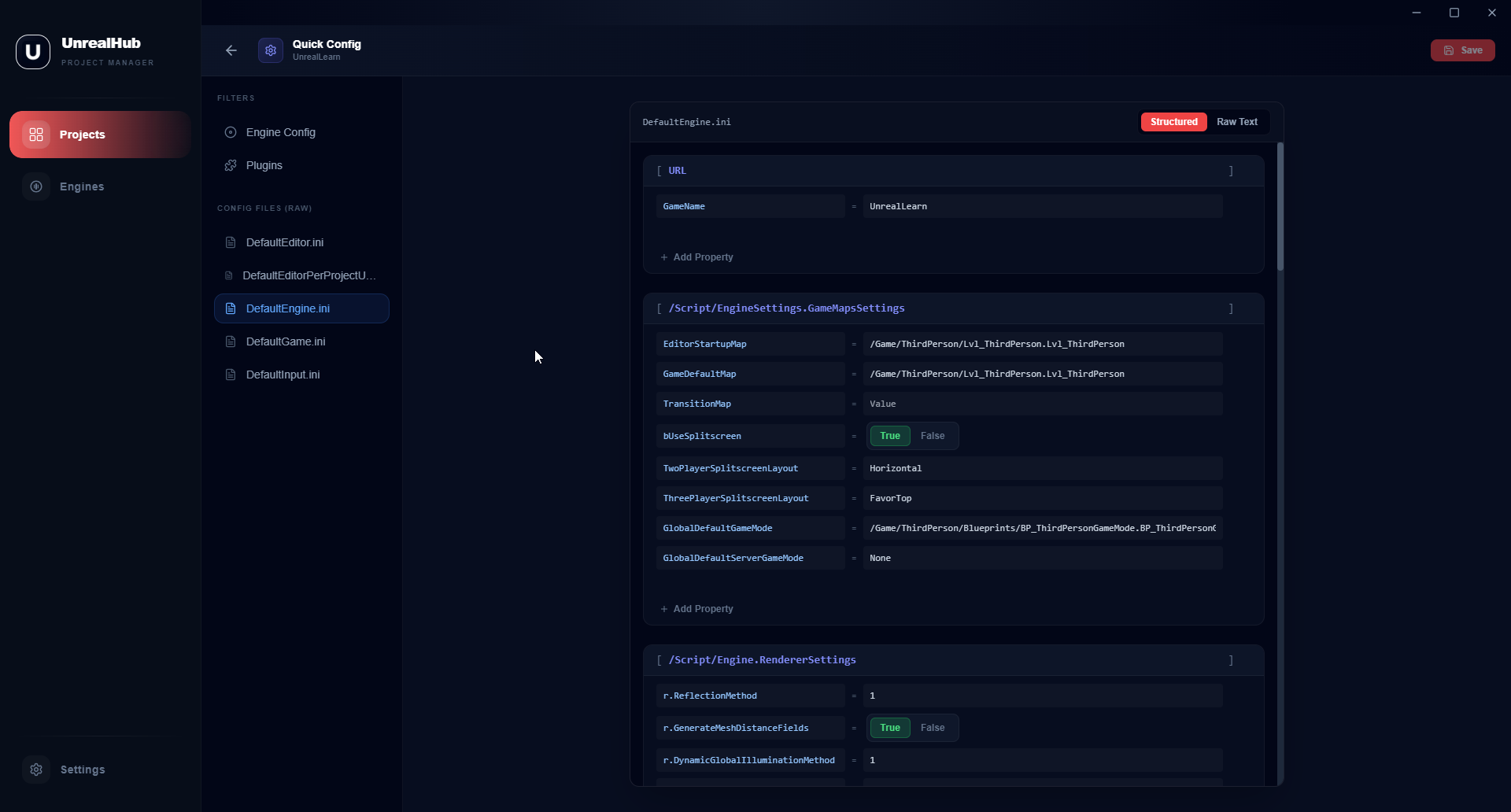Click the /Script/Engine.RendererSettings header
The image size is (1511, 812).
[x=954, y=660]
